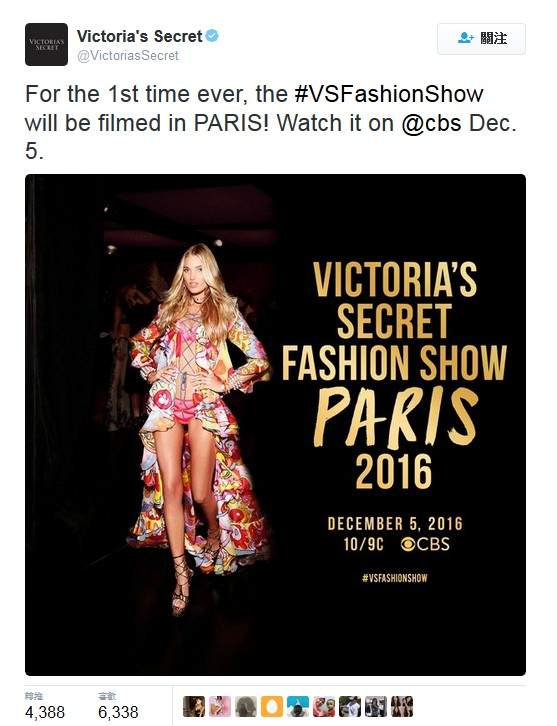
Task: Click the sixth liker avatar with red tones
Action: [324, 707]
